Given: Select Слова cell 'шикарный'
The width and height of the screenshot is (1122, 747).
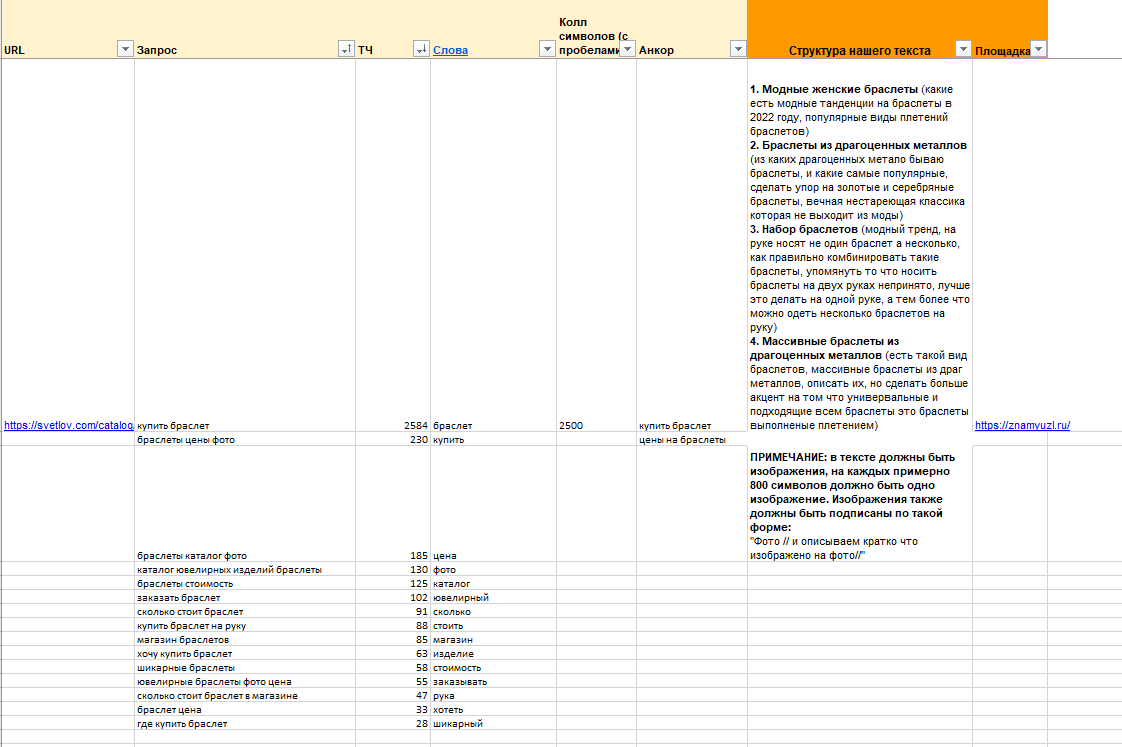Looking at the screenshot, I should click(x=493, y=723).
